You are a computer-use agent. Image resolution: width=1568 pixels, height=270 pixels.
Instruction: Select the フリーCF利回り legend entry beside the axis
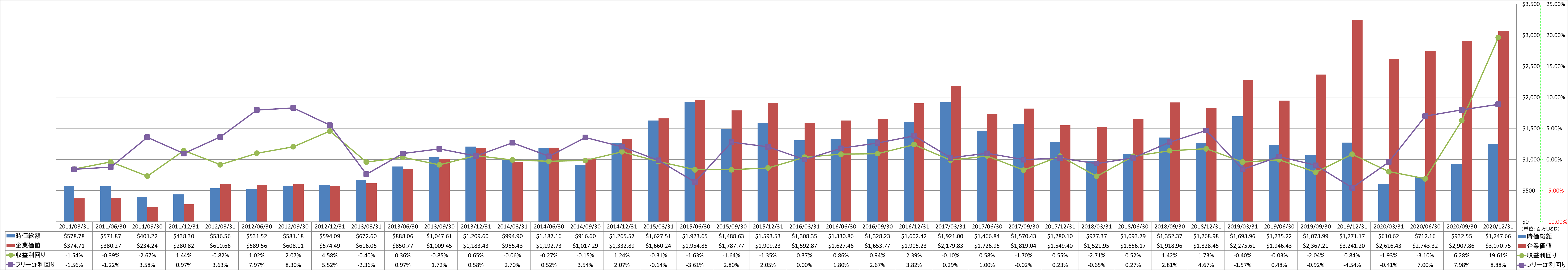tap(1542, 265)
